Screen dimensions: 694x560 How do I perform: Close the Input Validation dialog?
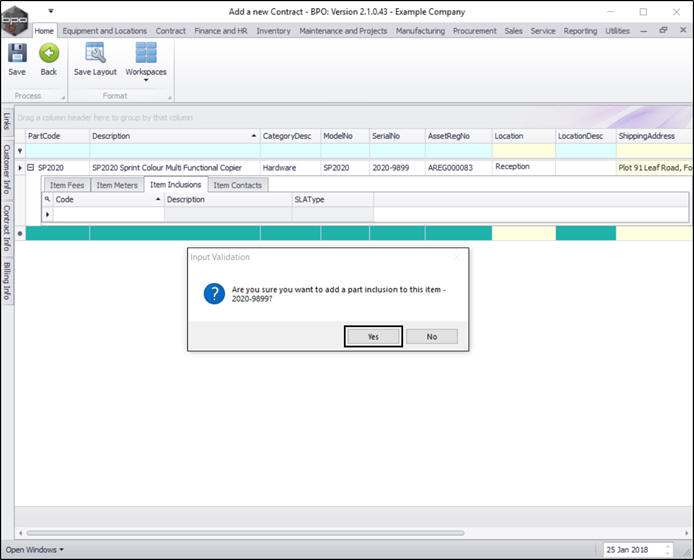[x=457, y=257]
